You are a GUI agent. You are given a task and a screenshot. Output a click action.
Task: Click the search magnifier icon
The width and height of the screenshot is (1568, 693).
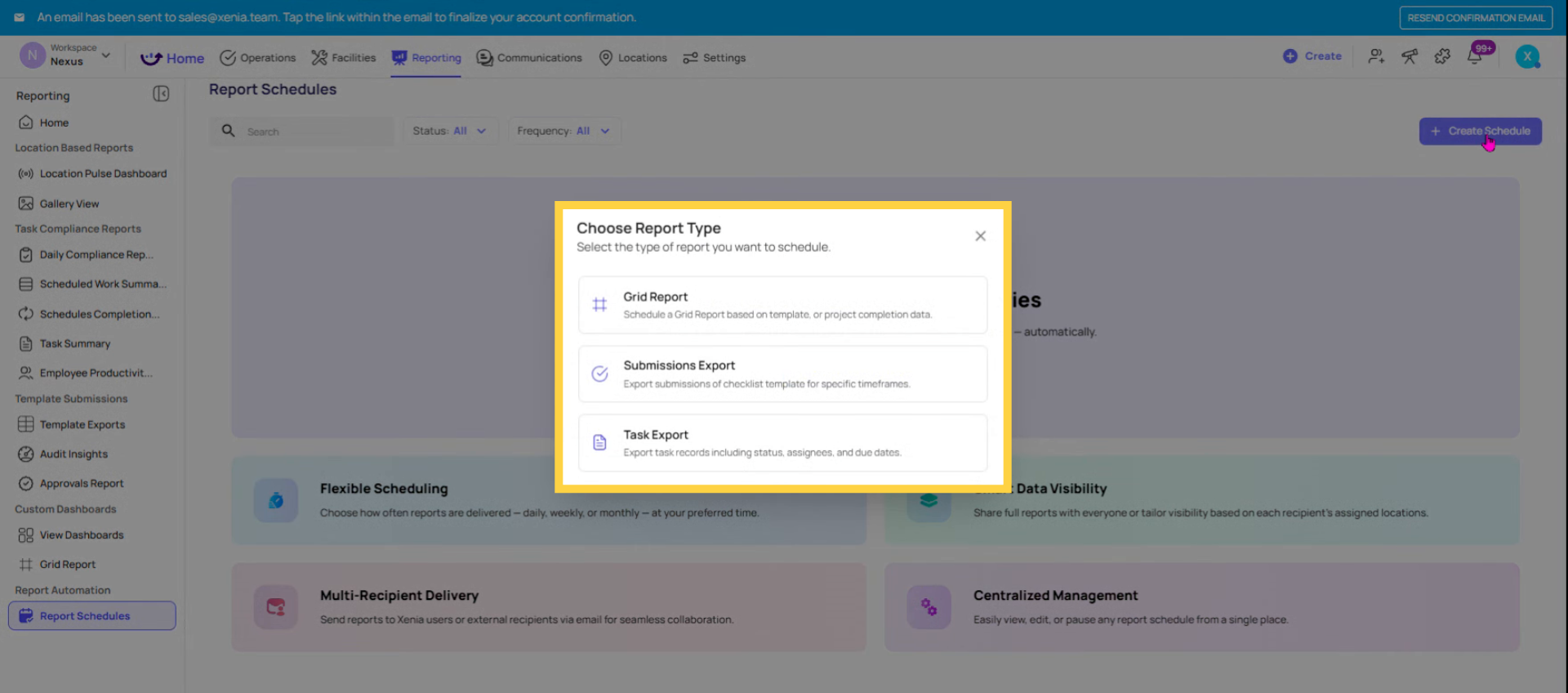(228, 131)
